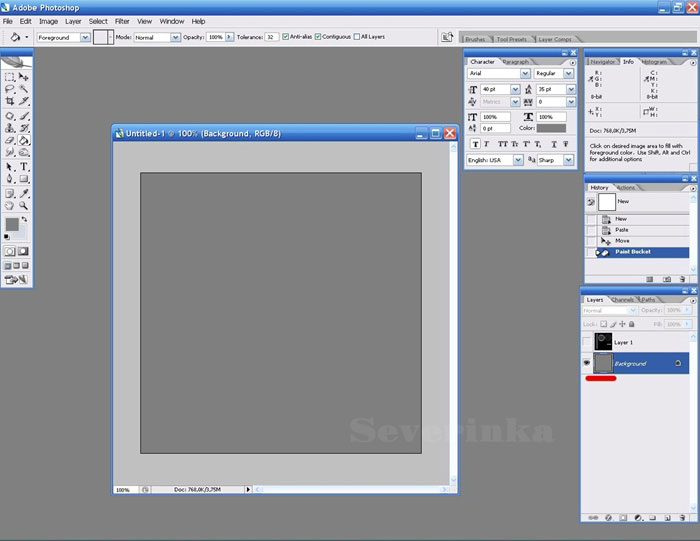The image size is (700, 541).
Task: Activate the Zoom magnifier tool
Action: tap(24, 205)
